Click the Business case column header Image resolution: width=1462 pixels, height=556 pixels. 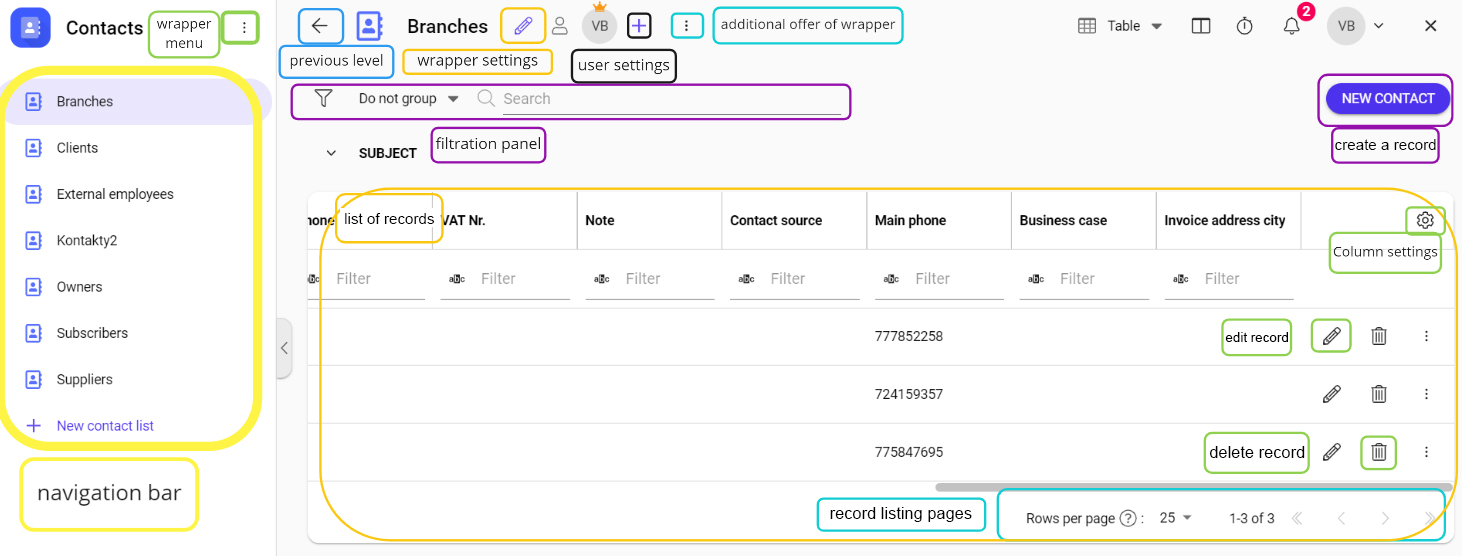point(1063,220)
